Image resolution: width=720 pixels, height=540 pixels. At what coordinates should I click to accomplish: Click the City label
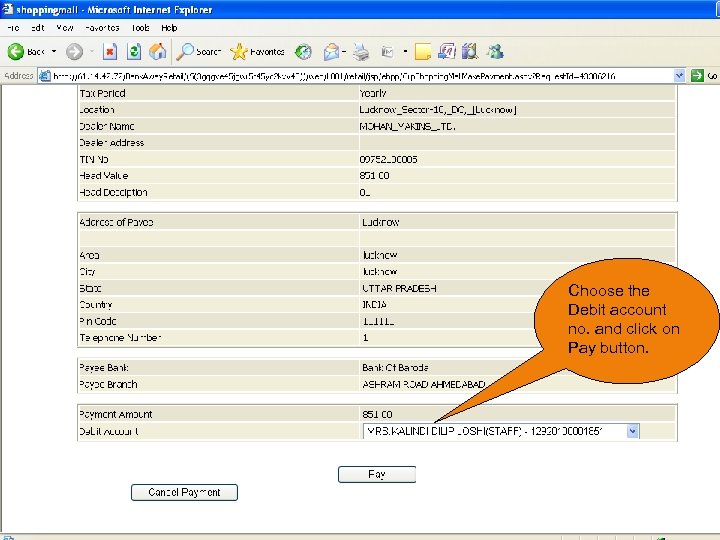(x=87, y=271)
